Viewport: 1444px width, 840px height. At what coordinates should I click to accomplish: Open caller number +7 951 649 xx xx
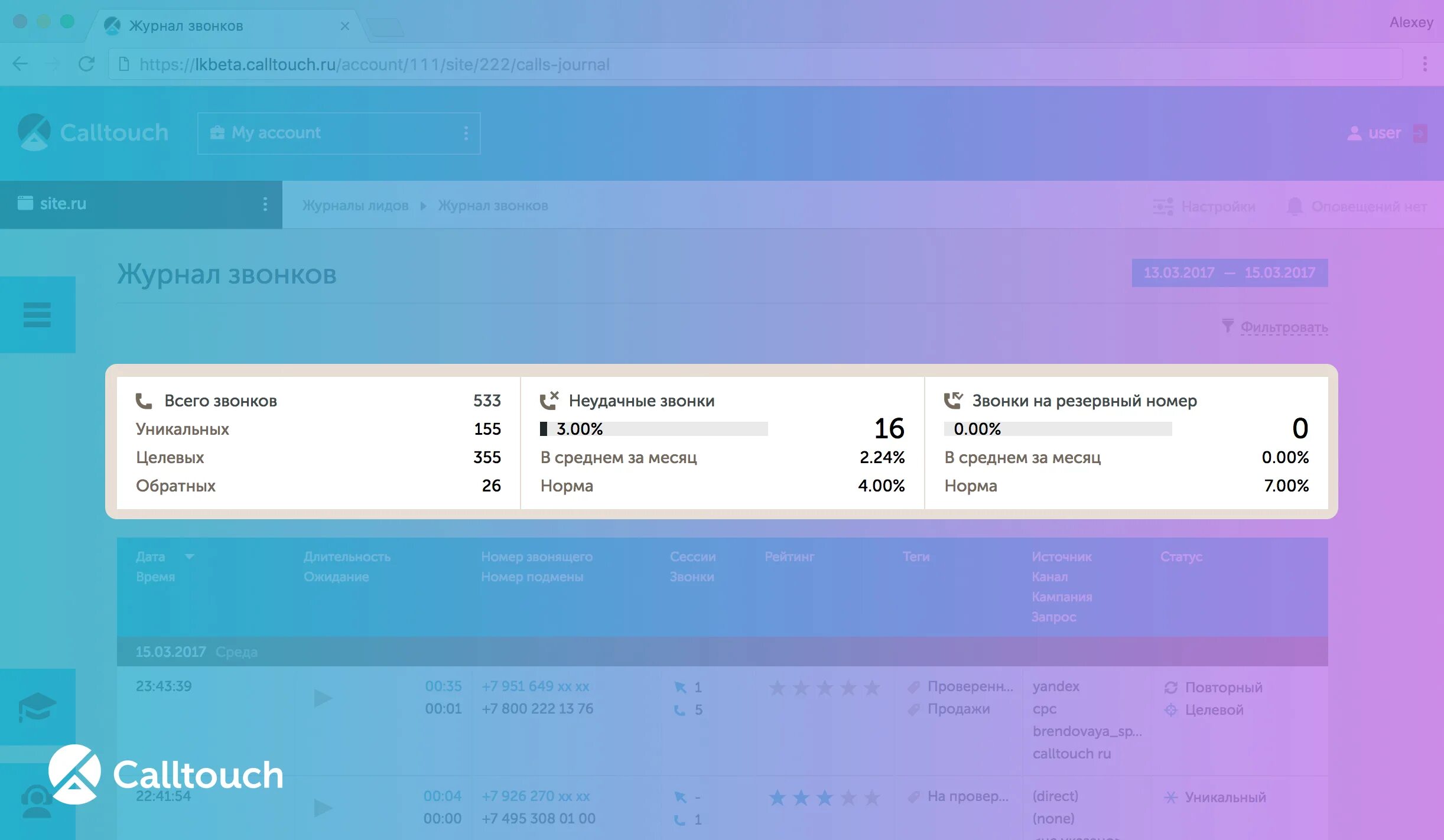535,686
